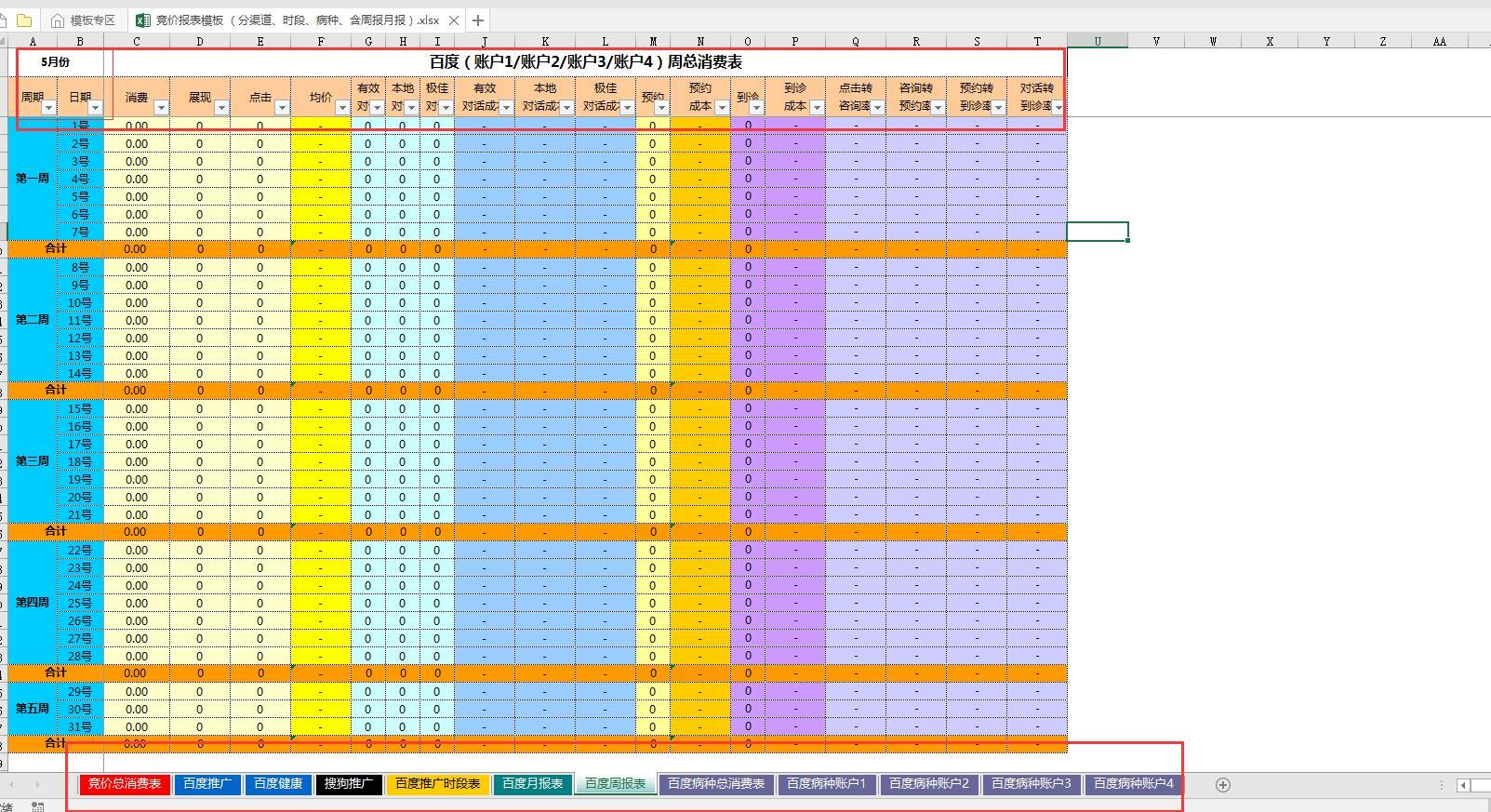The width and height of the screenshot is (1491, 812).
Task: Select the column C header
Action: pos(137,41)
